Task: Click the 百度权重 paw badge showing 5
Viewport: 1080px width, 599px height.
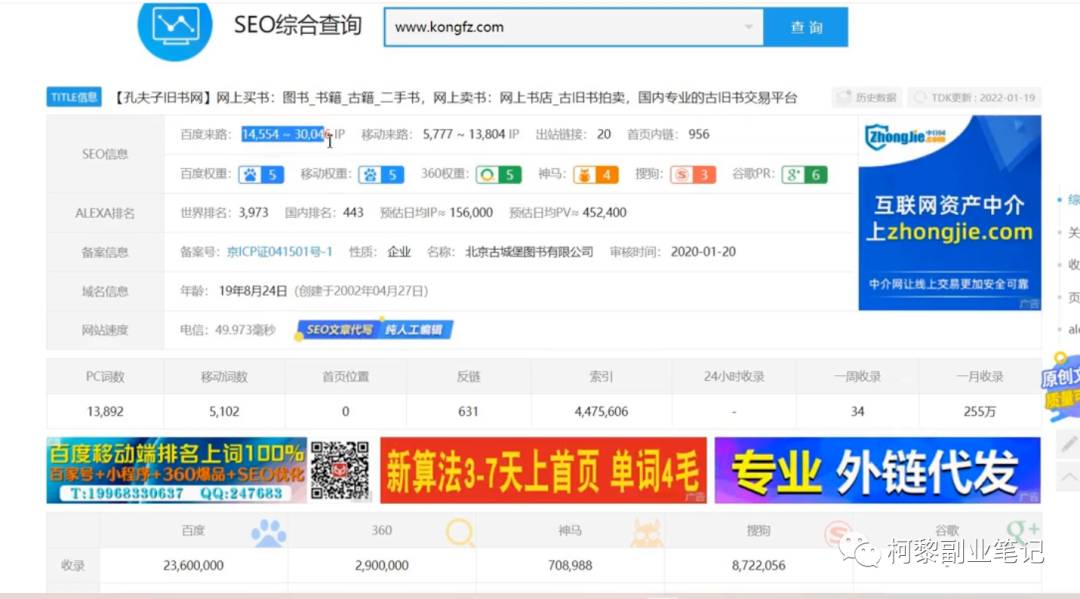Action: coord(261,175)
